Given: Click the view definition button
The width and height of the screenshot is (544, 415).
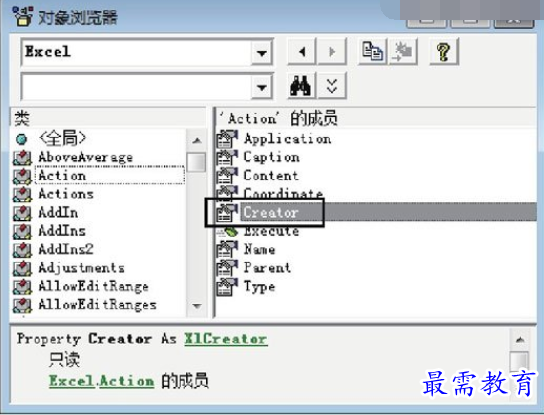Looking at the screenshot, I should tap(403, 51).
